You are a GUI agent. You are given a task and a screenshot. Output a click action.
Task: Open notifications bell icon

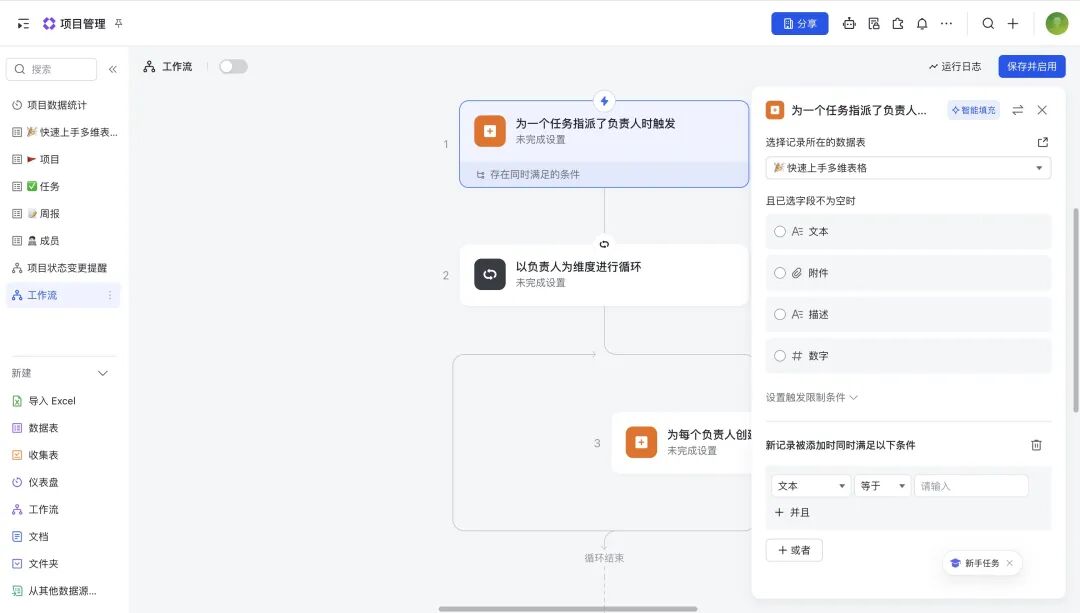point(922,24)
